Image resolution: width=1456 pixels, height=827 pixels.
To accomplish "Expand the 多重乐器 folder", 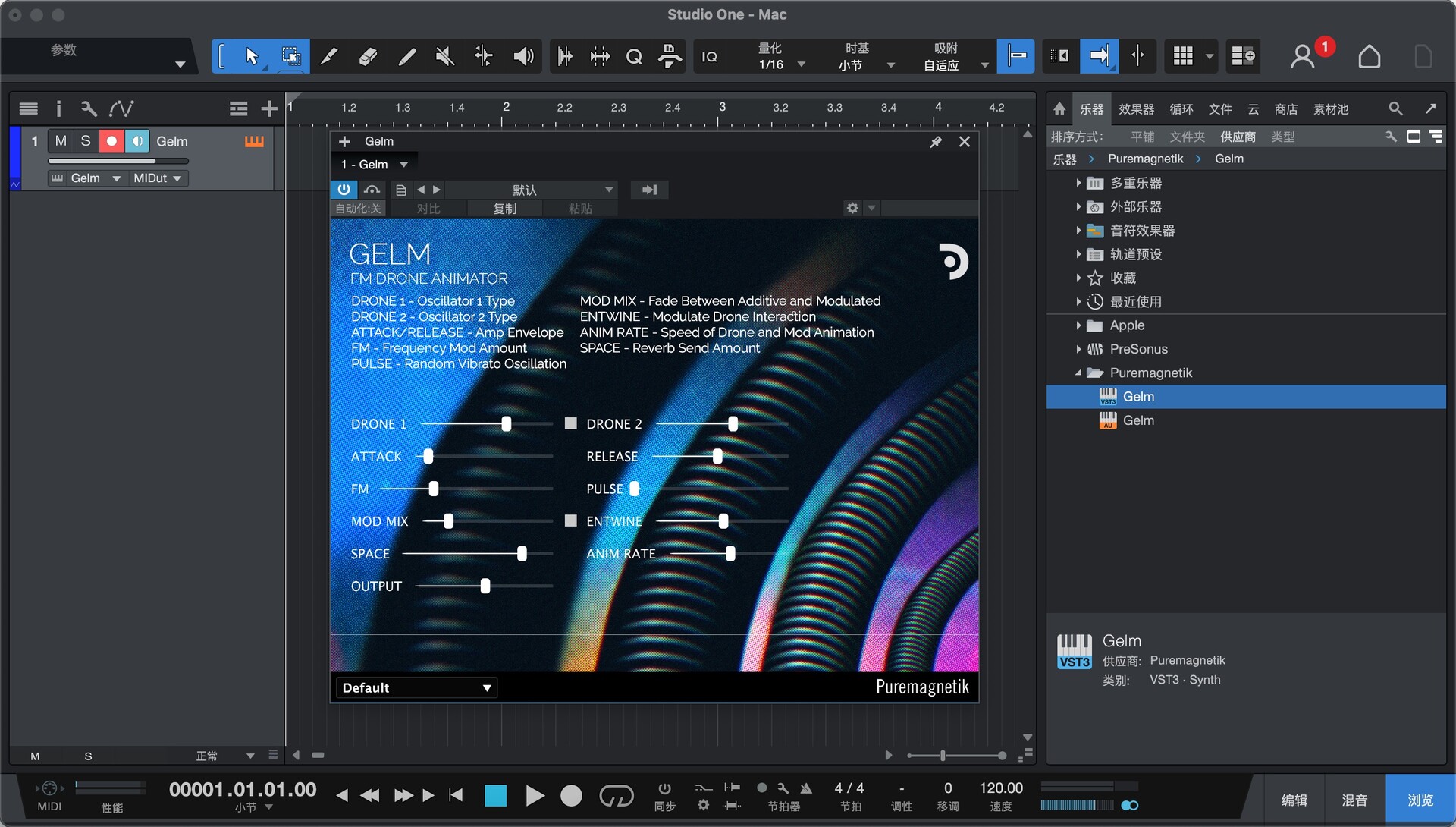I will coord(1078,183).
